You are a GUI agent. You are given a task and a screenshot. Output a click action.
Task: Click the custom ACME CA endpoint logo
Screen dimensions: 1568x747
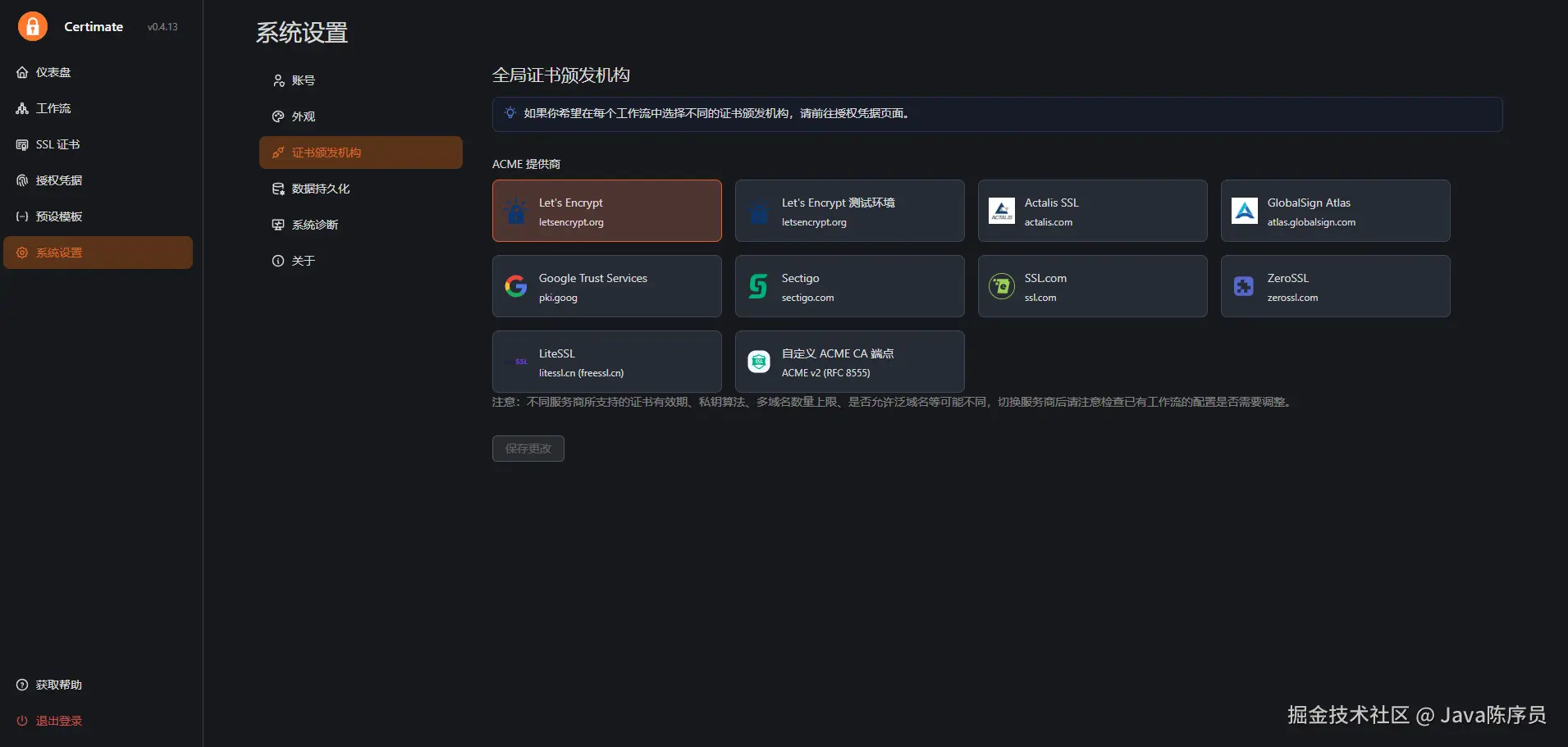tap(759, 362)
